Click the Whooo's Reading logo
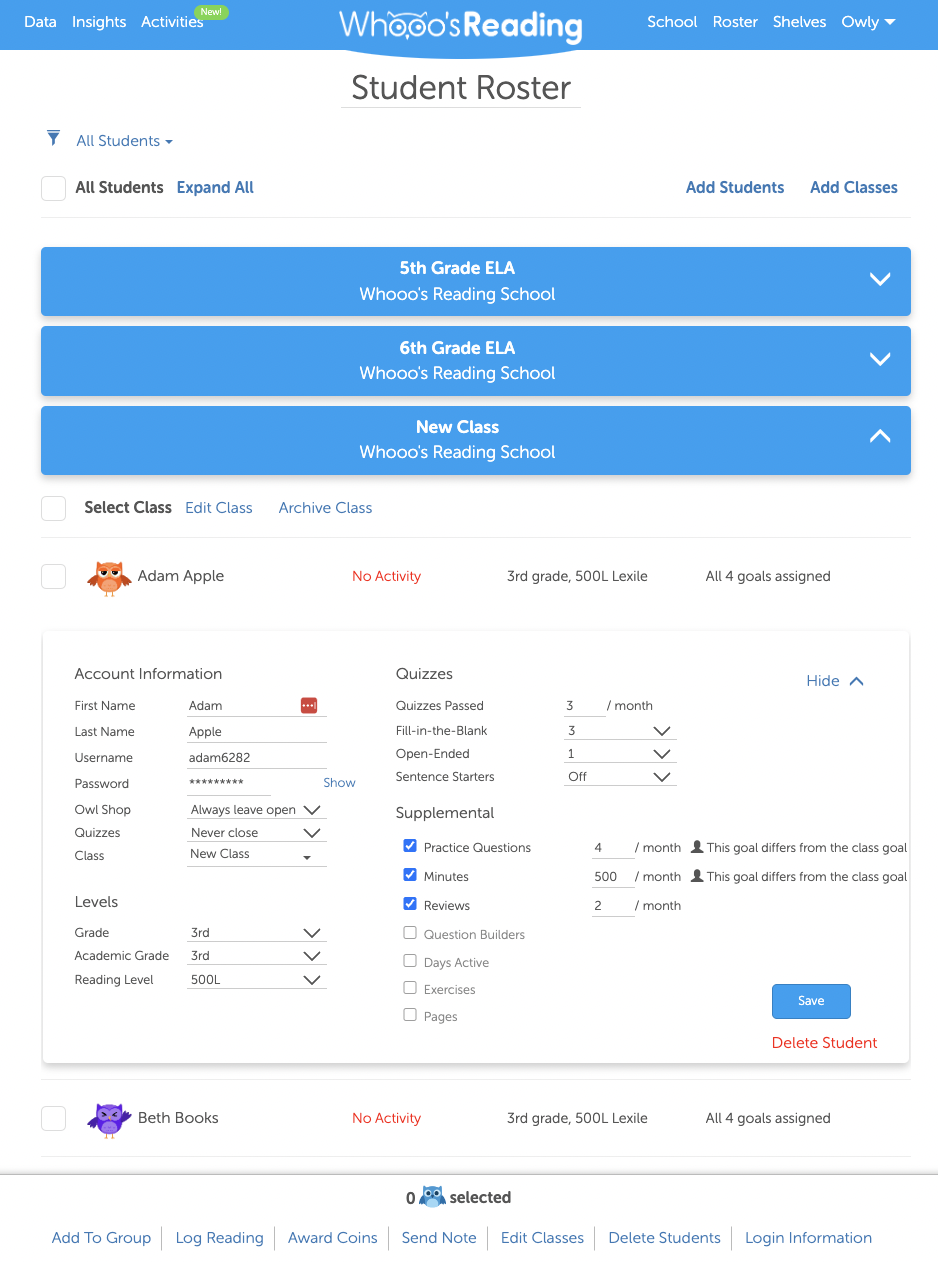 click(460, 26)
